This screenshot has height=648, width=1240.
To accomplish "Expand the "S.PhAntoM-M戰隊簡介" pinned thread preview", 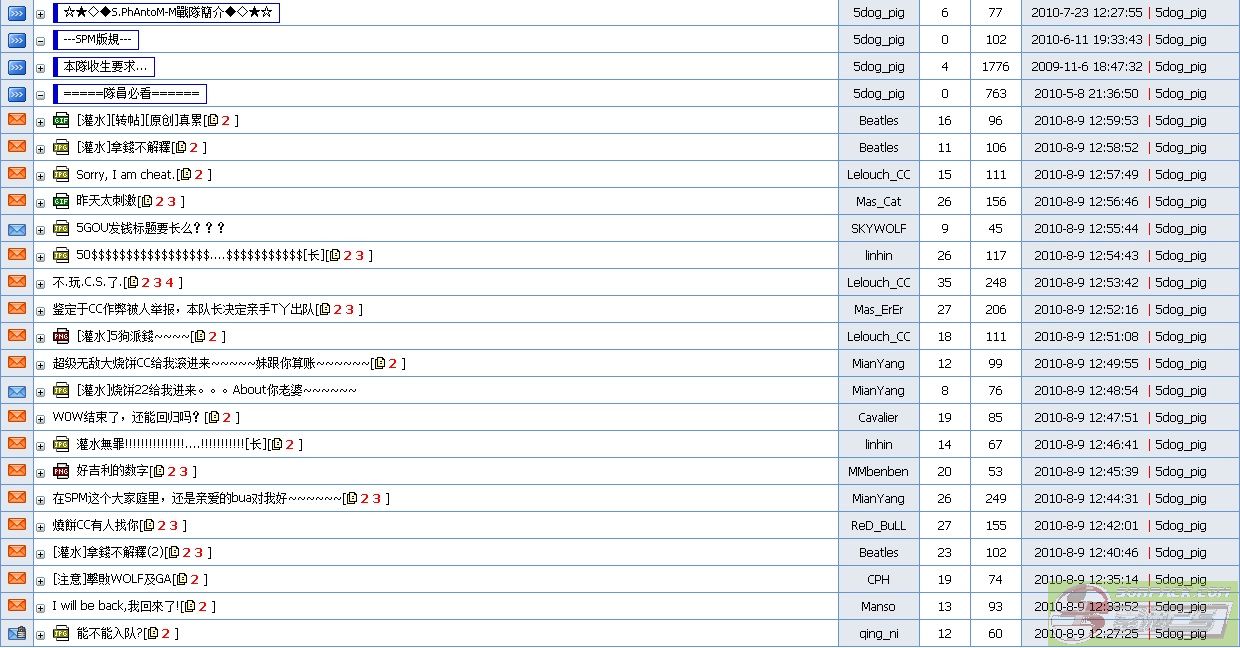I will (x=41, y=13).
